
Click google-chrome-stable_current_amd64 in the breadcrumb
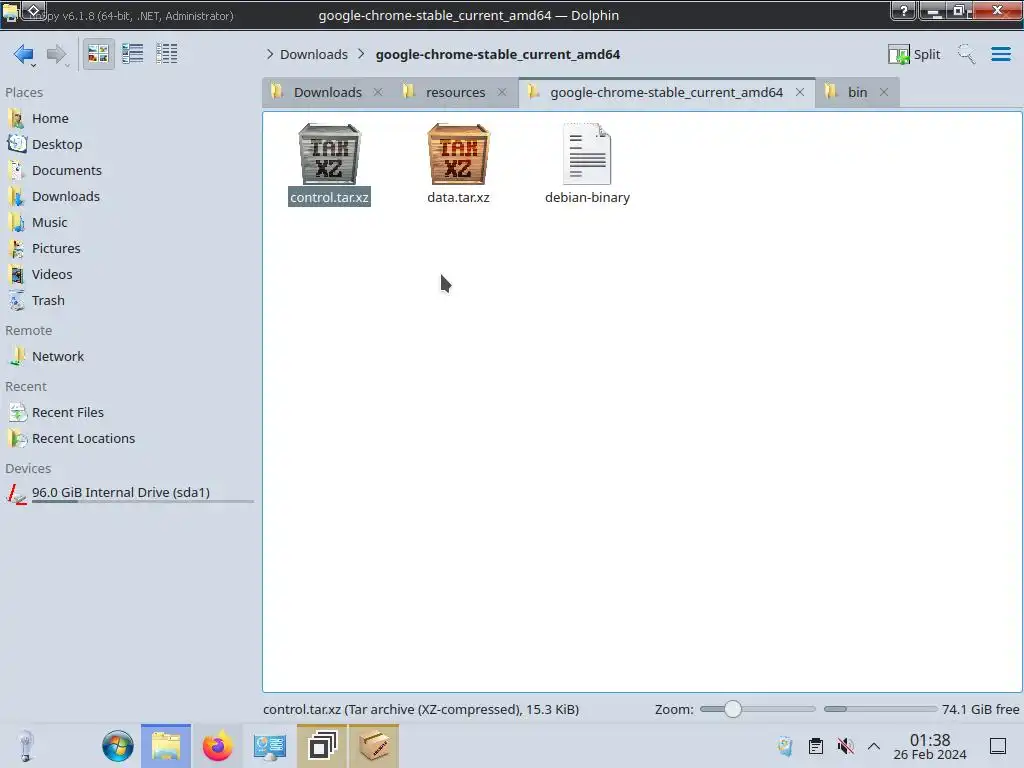pyautogui.click(x=498, y=54)
